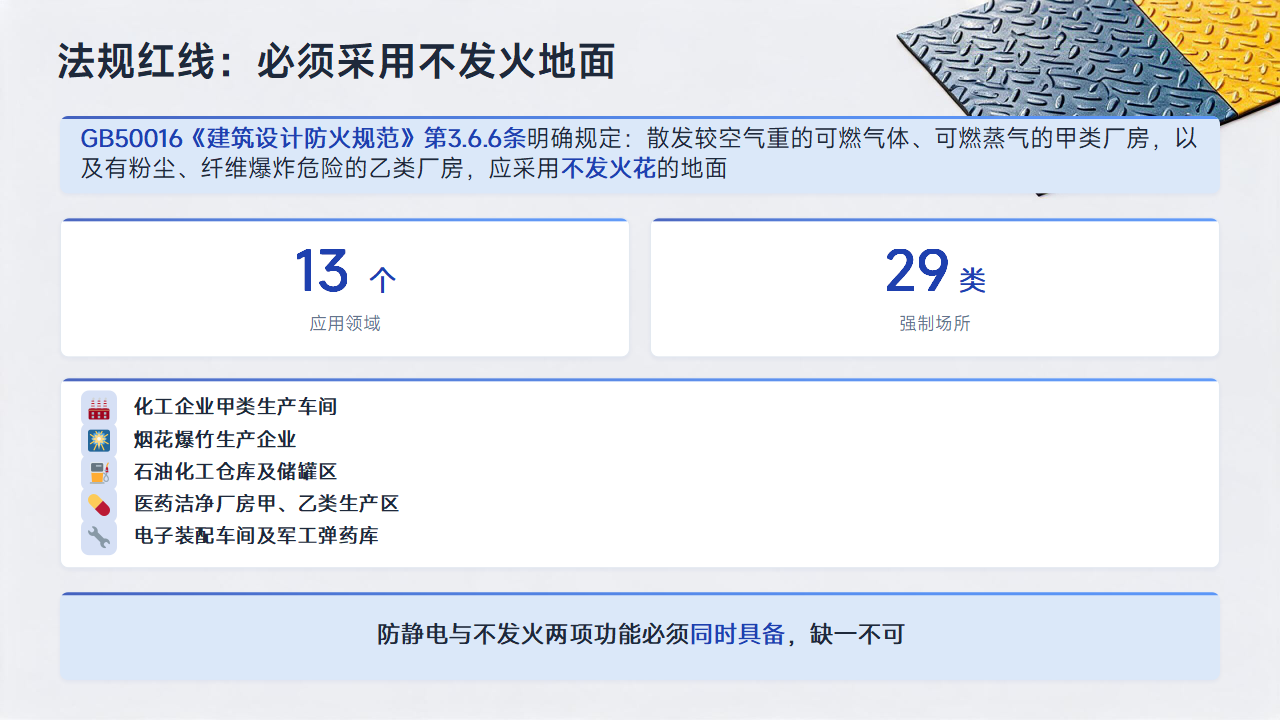Click the wrench icon beside 电子装配车间
The width and height of the screenshot is (1280, 720).
tap(99, 537)
